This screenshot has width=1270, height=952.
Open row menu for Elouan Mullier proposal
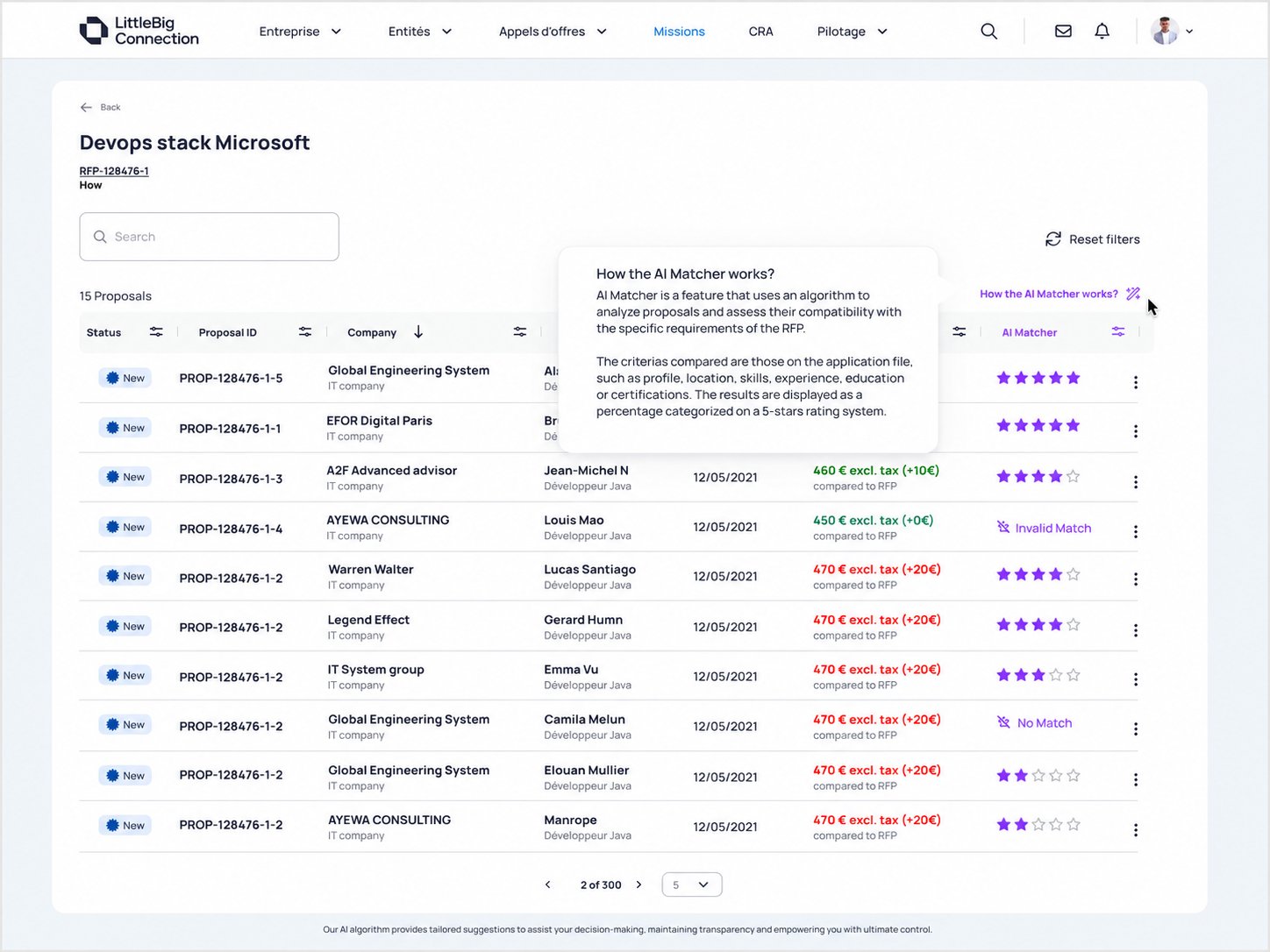[1136, 779]
